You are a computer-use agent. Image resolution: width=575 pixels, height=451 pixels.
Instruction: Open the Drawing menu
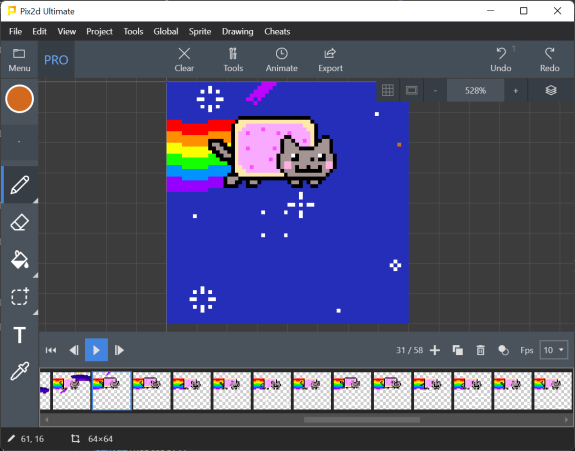(238, 32)
